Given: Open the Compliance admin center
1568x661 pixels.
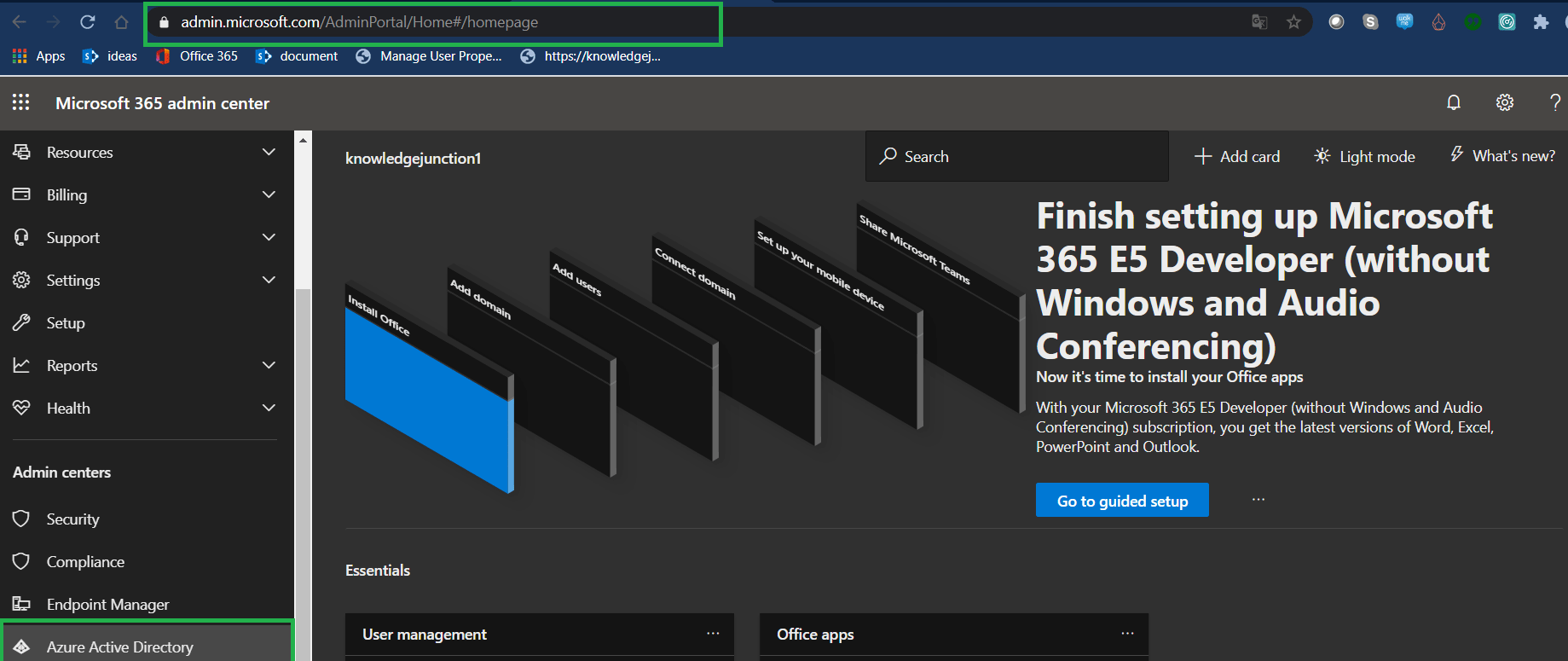Looking at the screenshot, I should (x=147, y=561).
